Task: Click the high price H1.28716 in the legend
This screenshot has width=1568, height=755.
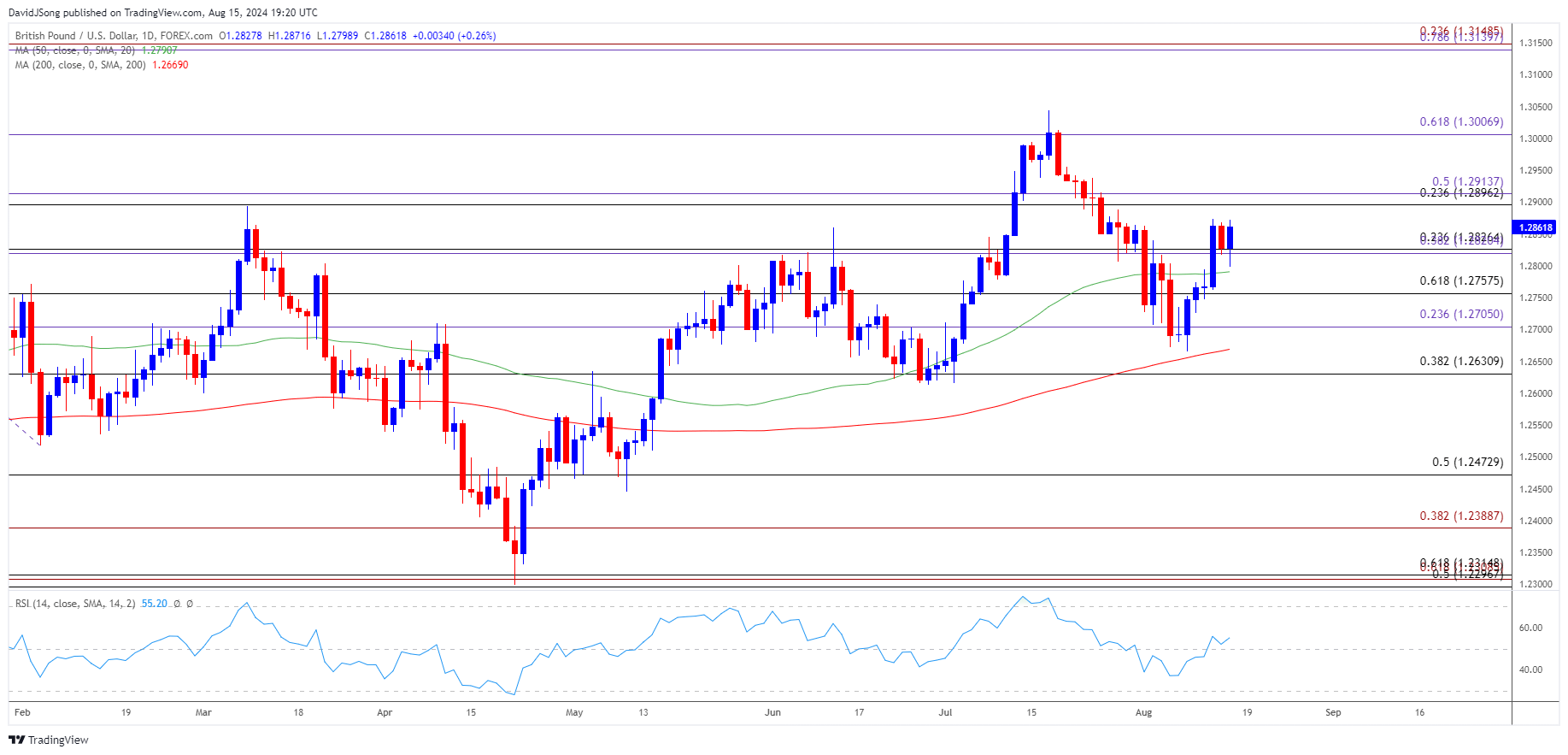Action: click(x=290, y=36)
